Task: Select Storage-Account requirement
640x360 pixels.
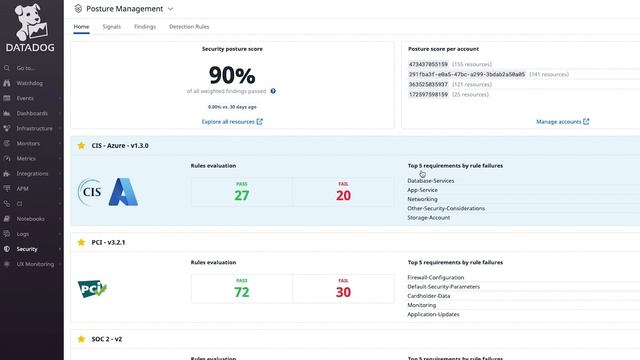Action: (429, 218)
